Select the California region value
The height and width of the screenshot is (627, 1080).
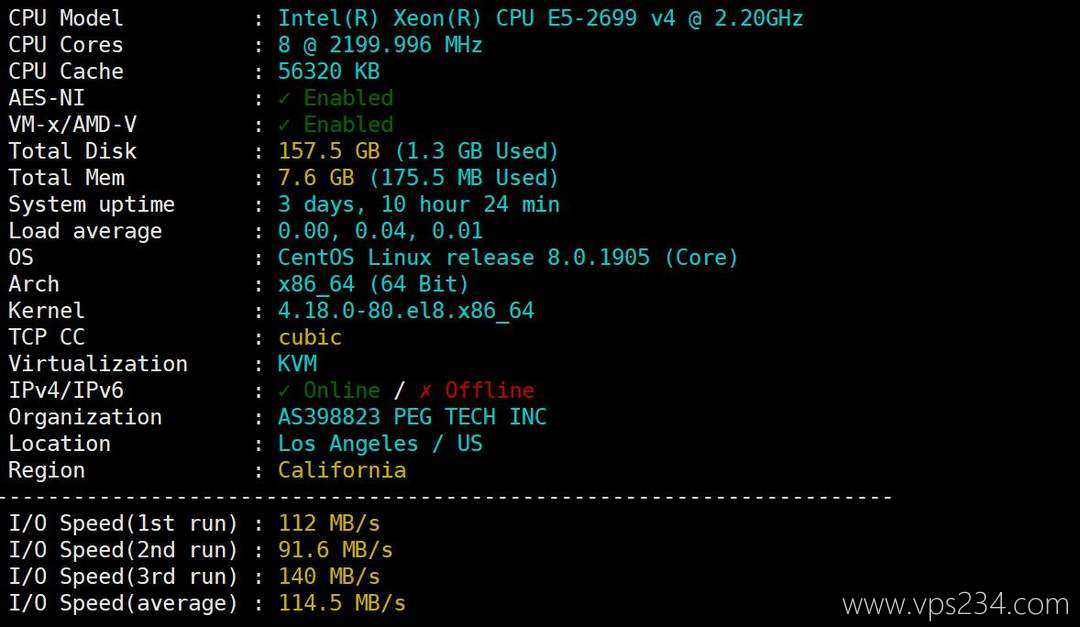click(x=342, y=470)
